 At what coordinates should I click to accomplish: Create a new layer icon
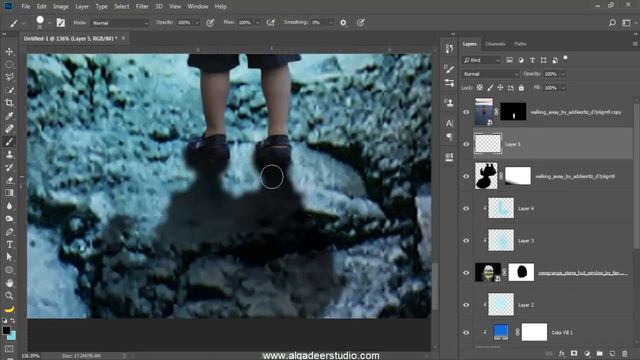612,353
